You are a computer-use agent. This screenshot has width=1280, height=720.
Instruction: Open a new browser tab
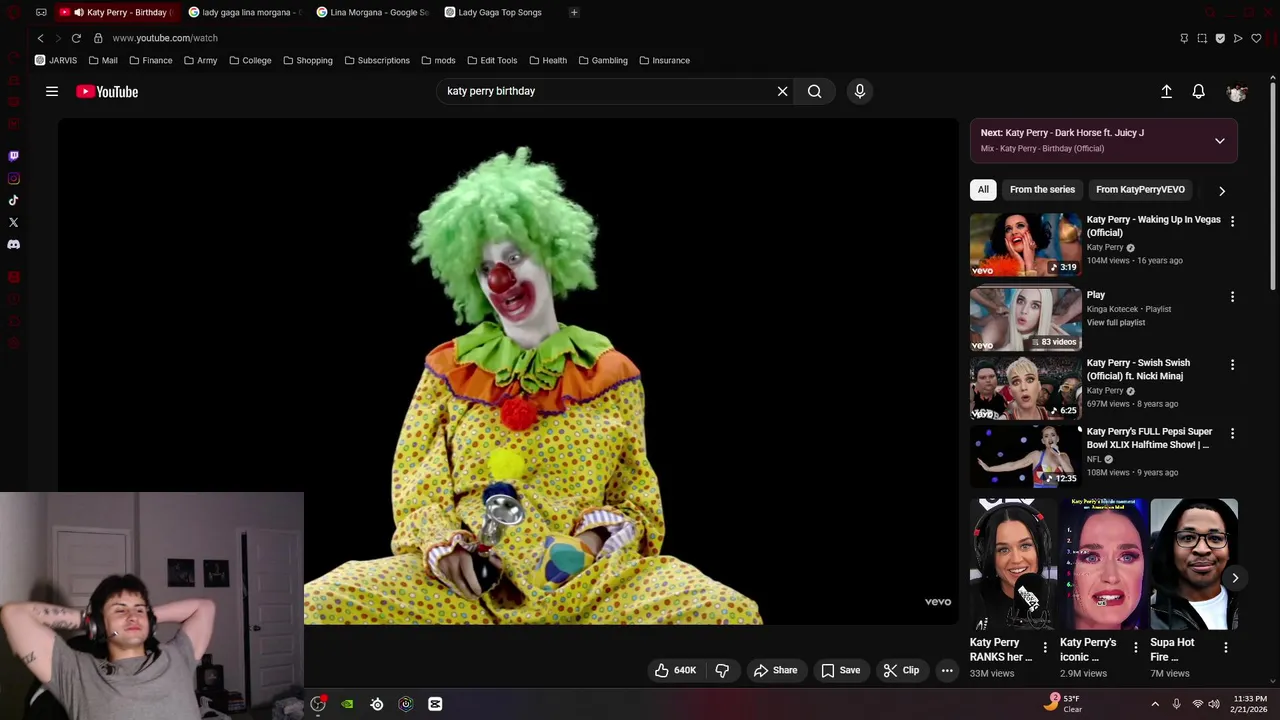[574, 13]
